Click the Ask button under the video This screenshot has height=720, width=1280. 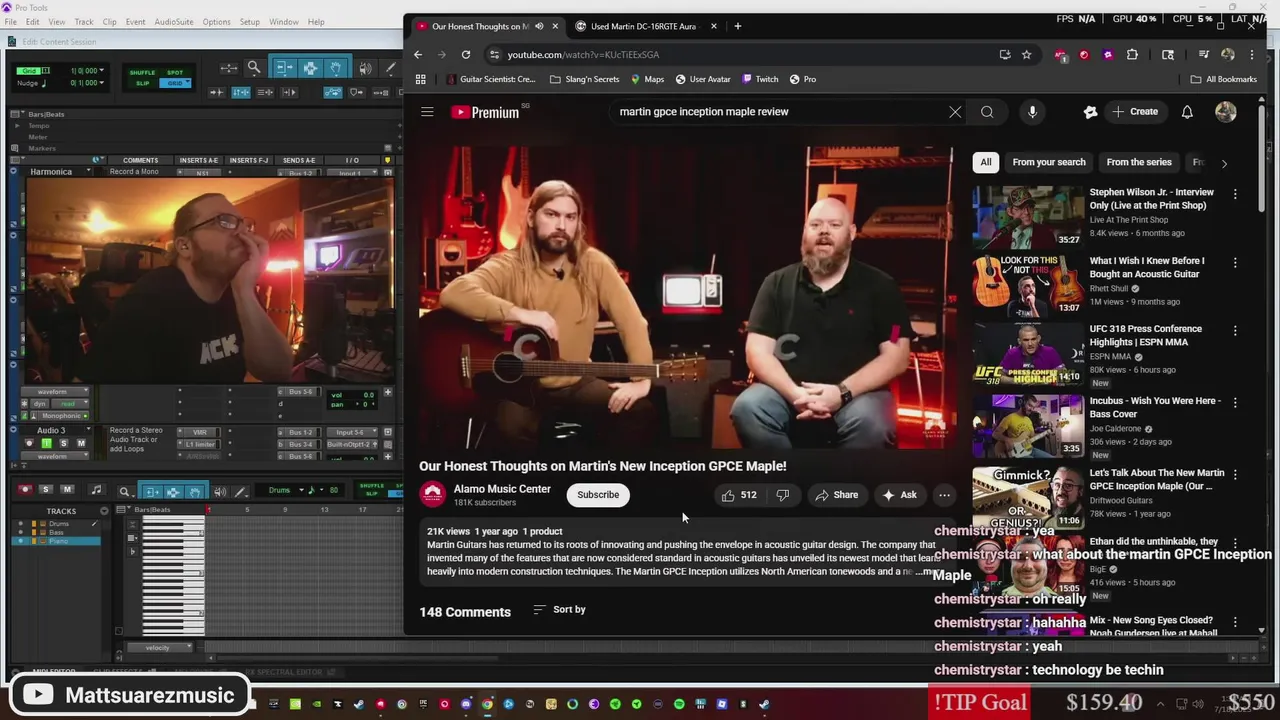pos(898,495)
